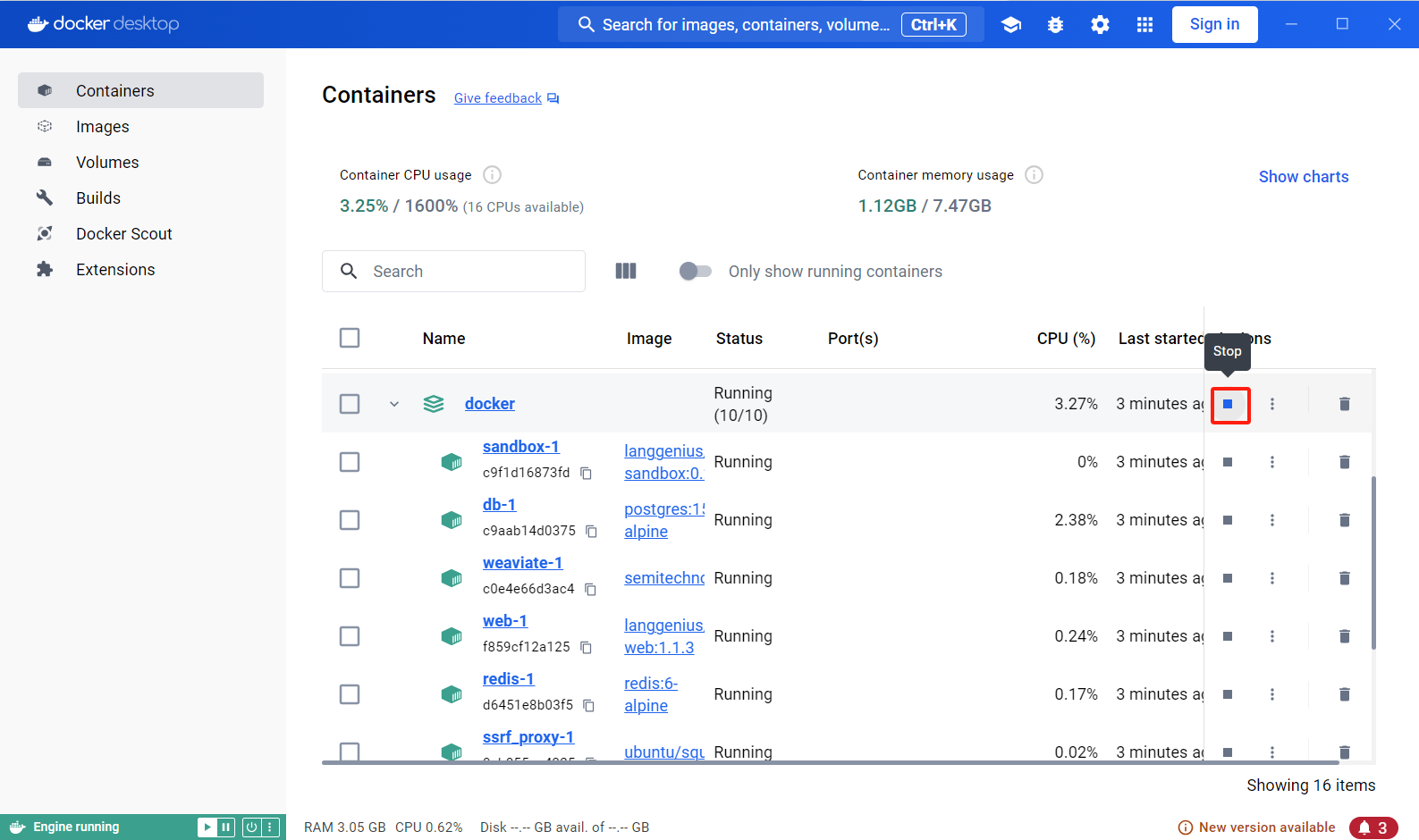Open engine options menu in status bar
This screenshot has height=840, width=1419.
[x=270, y=827]
